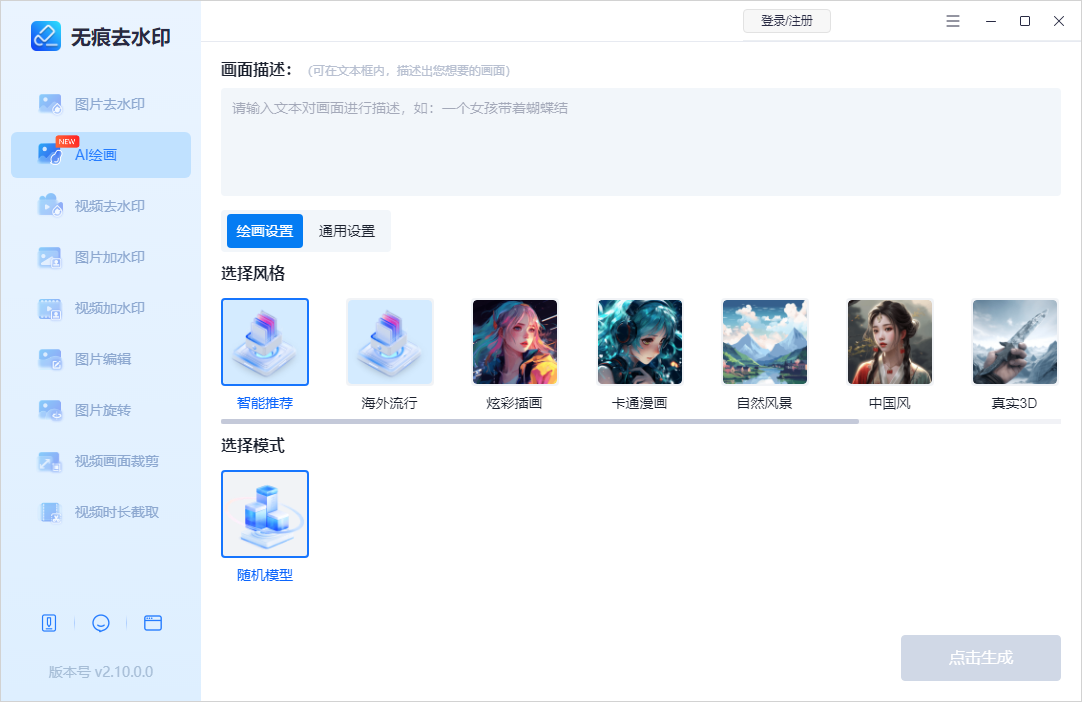Open the feedback smiley icon
1082x702 pixels.
click(x=100, y=622)
